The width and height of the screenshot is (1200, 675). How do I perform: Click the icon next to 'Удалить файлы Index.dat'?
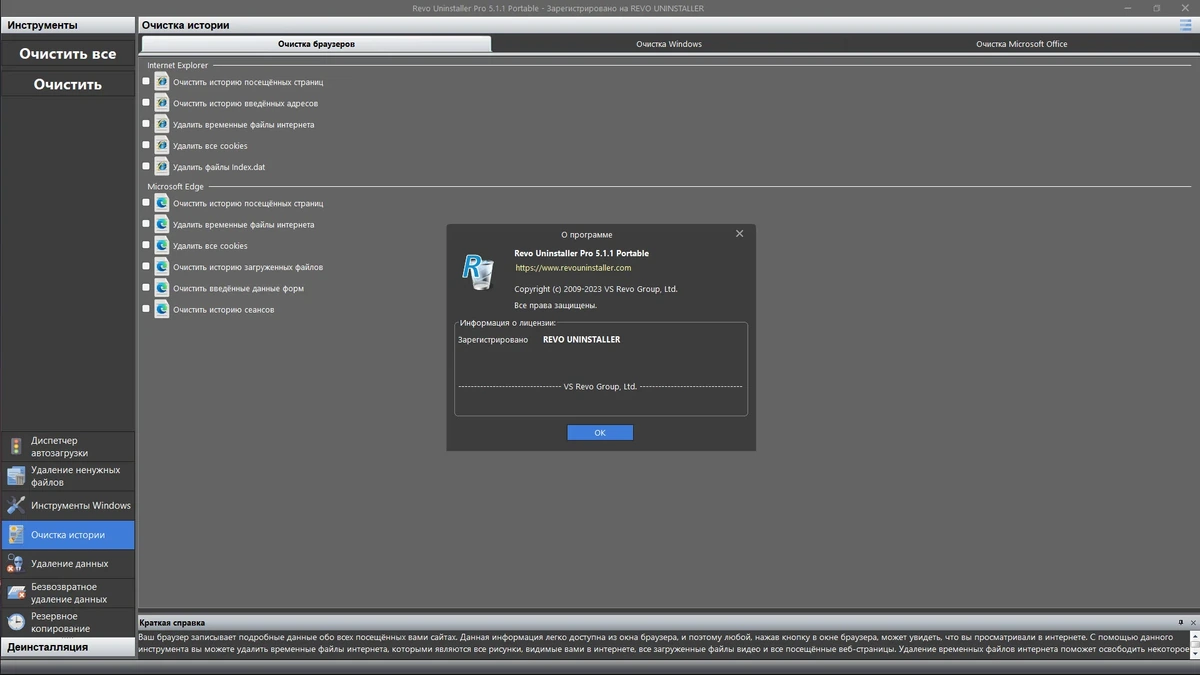pos(161,166)
